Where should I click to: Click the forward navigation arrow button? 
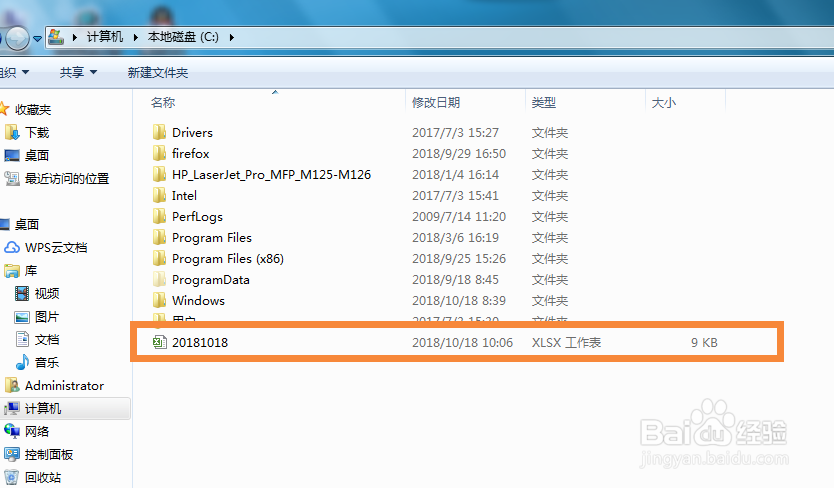(x=18, y=38)
